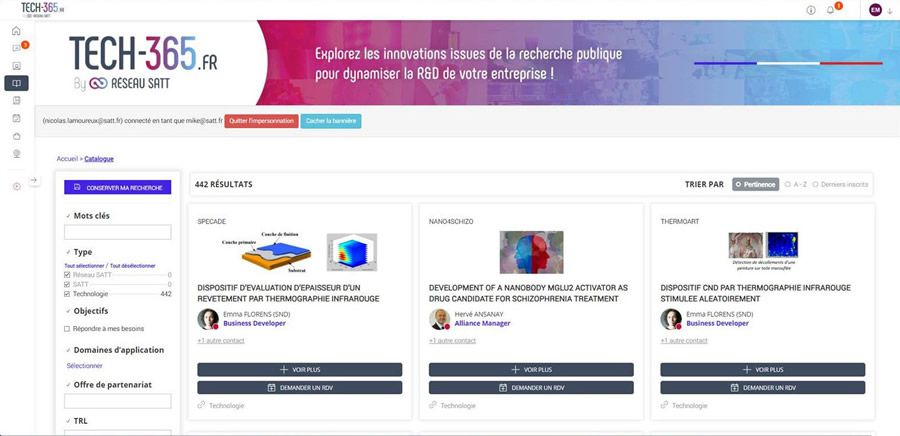Toggle the SATT type checkbox
The height and width of the screenshot is (436, 900).
pyautogui.click(x=67, y=285)
